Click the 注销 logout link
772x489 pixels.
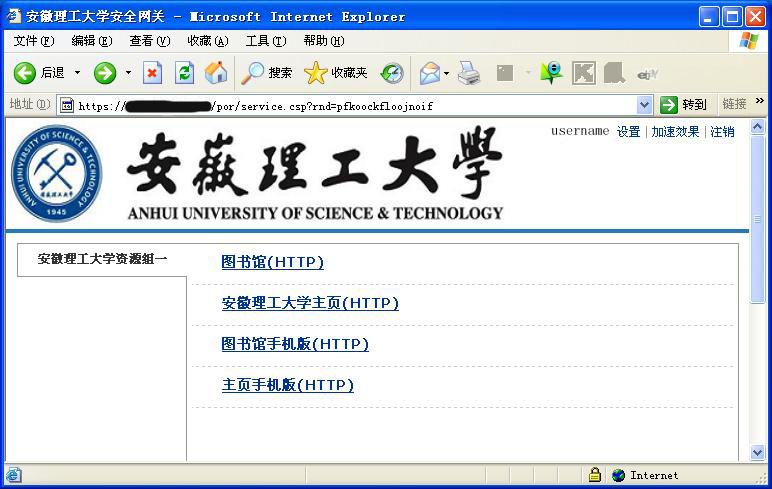pos(722,132)
